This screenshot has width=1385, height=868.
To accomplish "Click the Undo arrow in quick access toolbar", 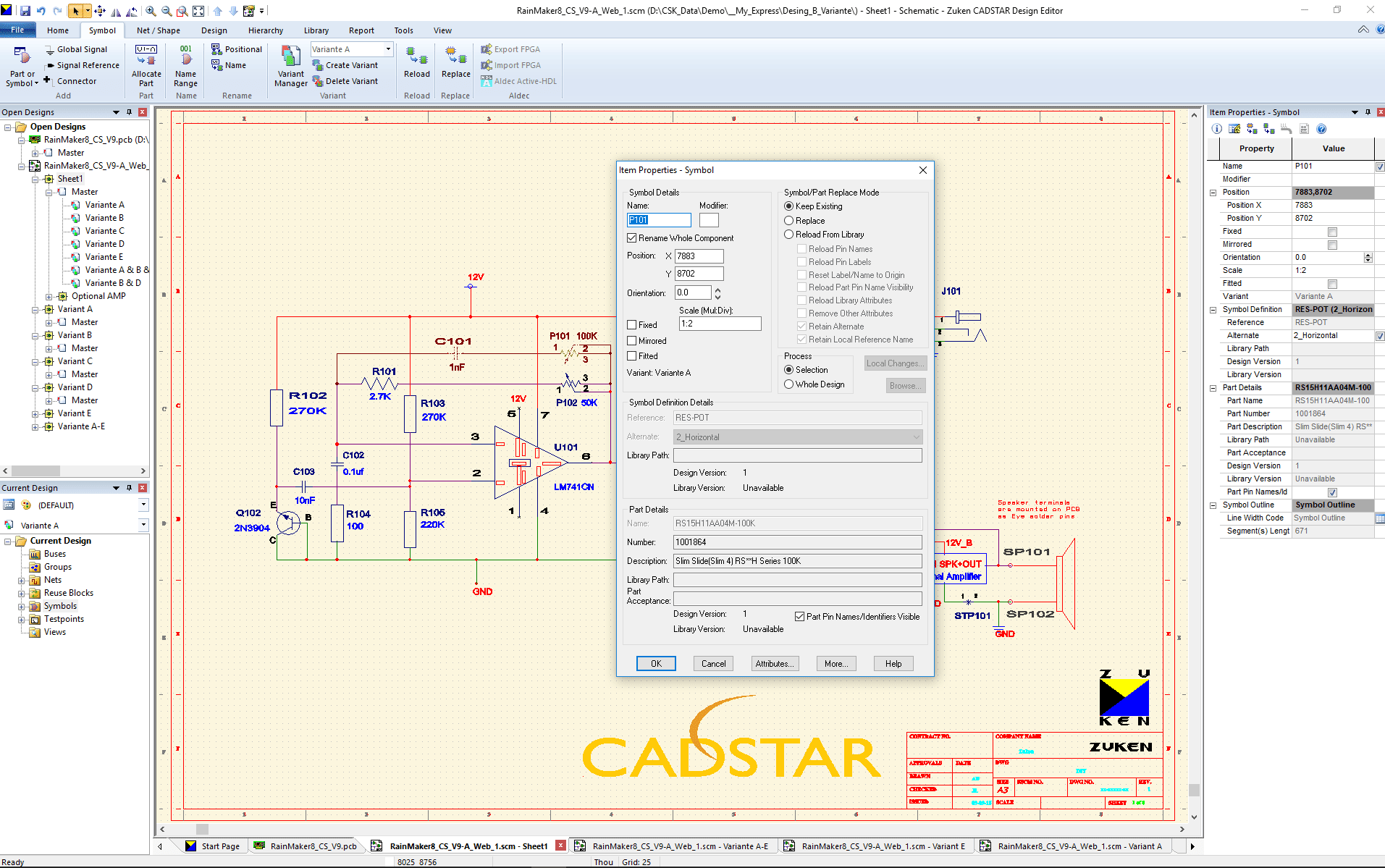I will click(41, 11).
